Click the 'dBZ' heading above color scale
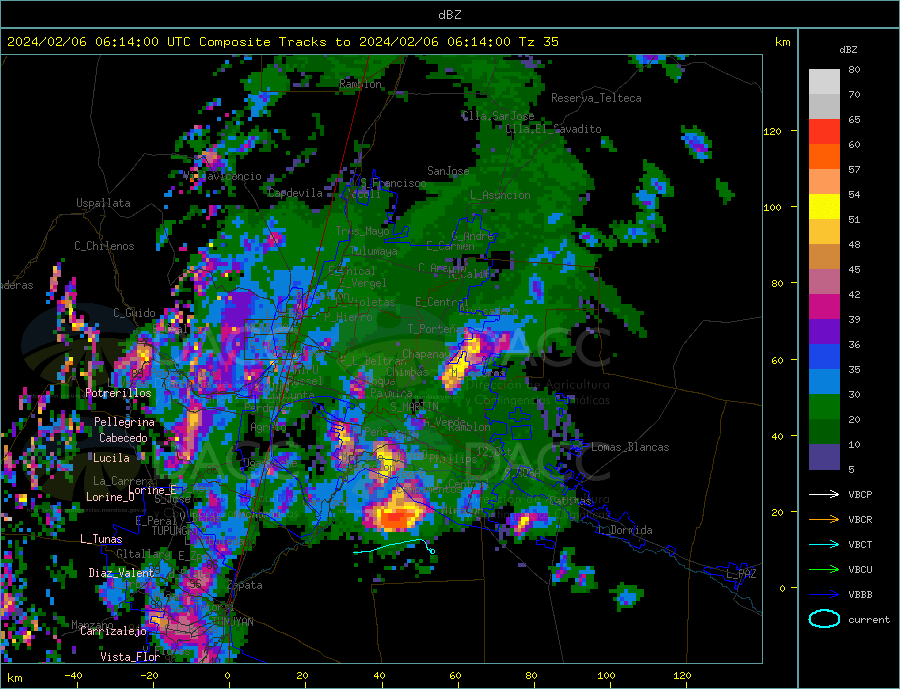Viewport: 900px width, 689px height. point(848,50)
